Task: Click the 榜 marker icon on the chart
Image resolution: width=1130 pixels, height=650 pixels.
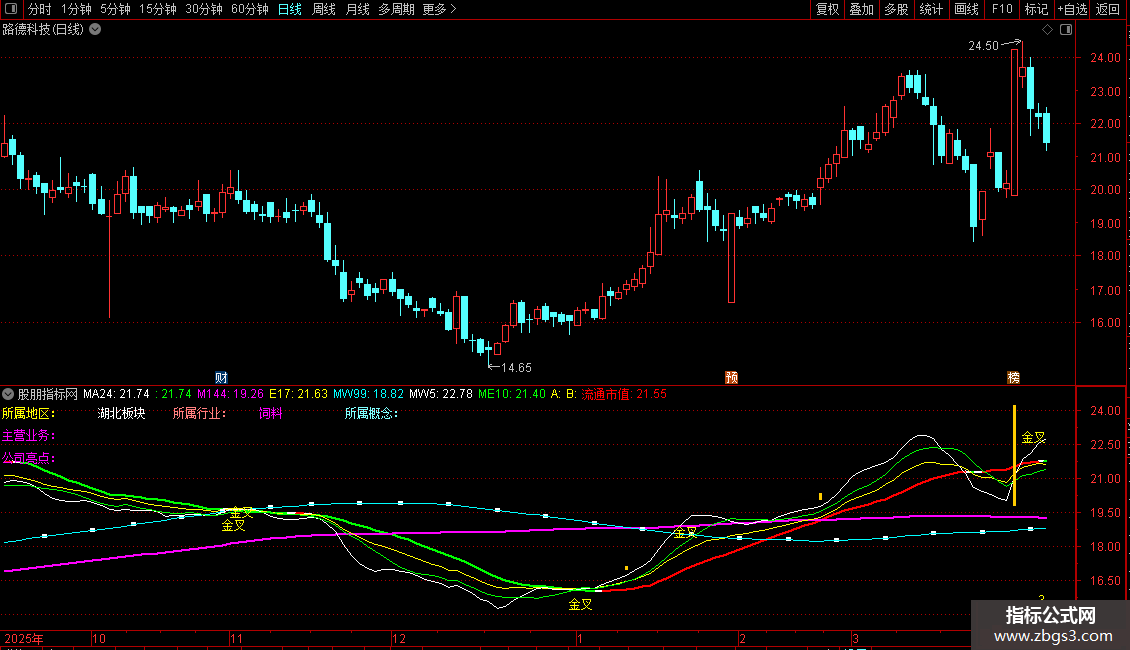Action: [x=1014, y=377]
